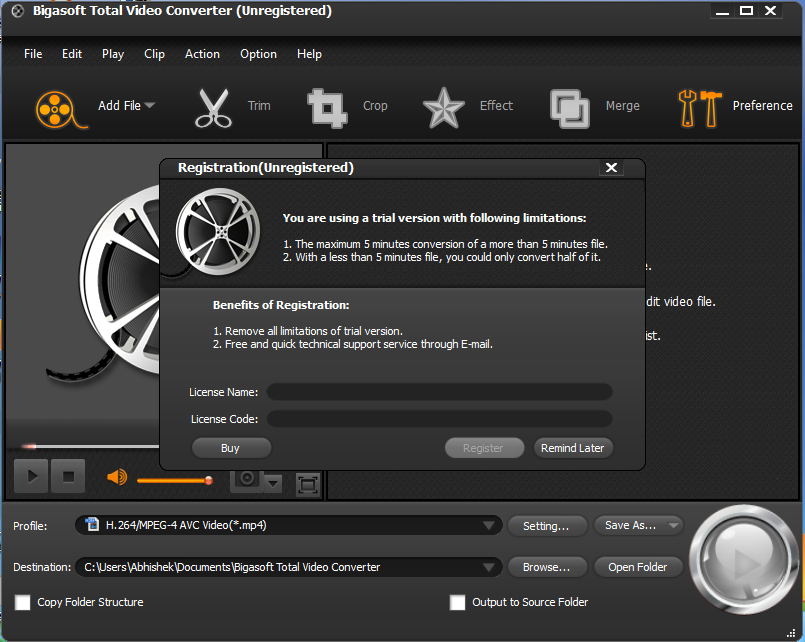Click the Merge overlapping squares icon

(x=570, y=108)
